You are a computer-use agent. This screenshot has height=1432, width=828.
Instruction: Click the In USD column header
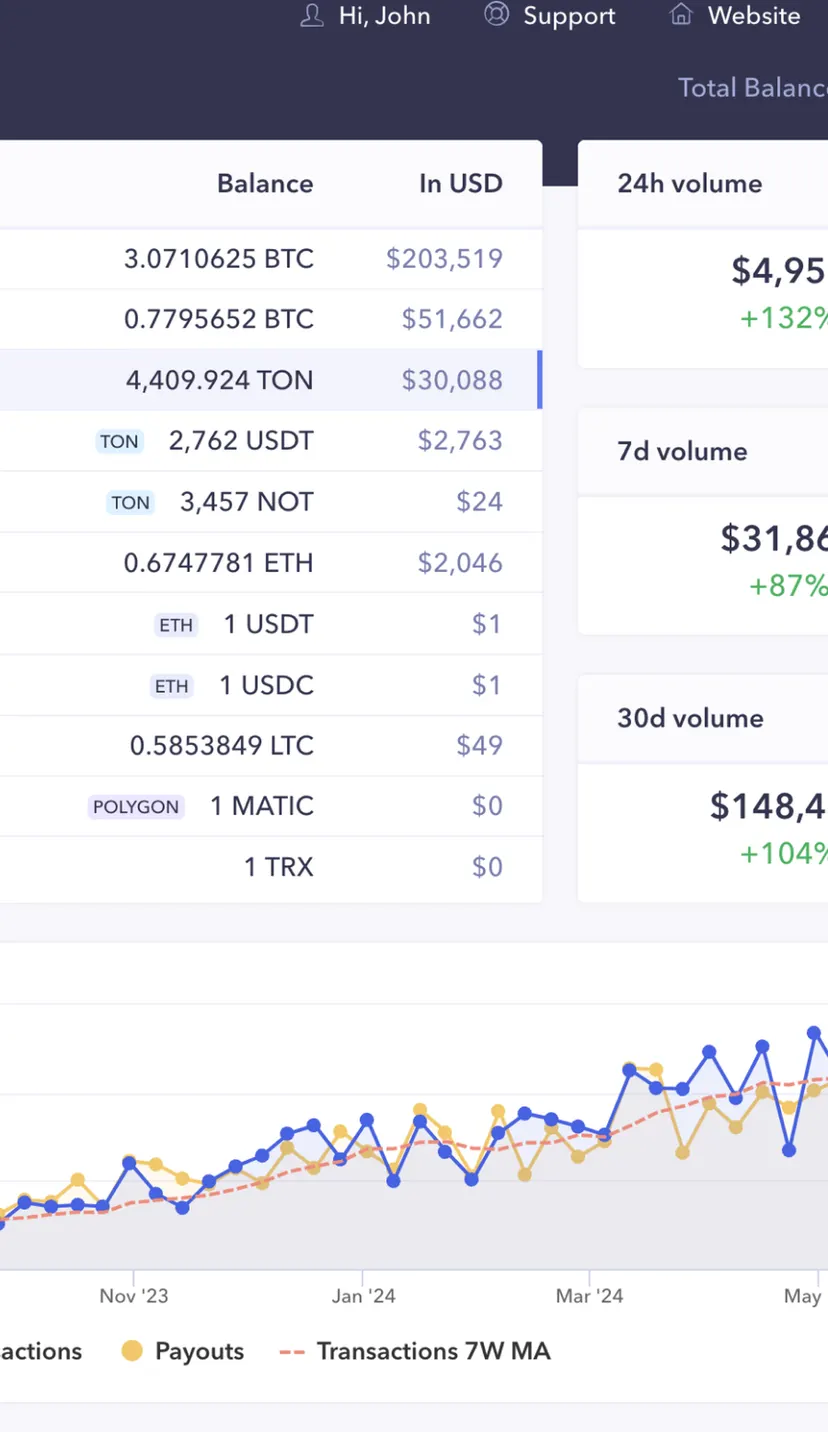click(x=460, y=183)
